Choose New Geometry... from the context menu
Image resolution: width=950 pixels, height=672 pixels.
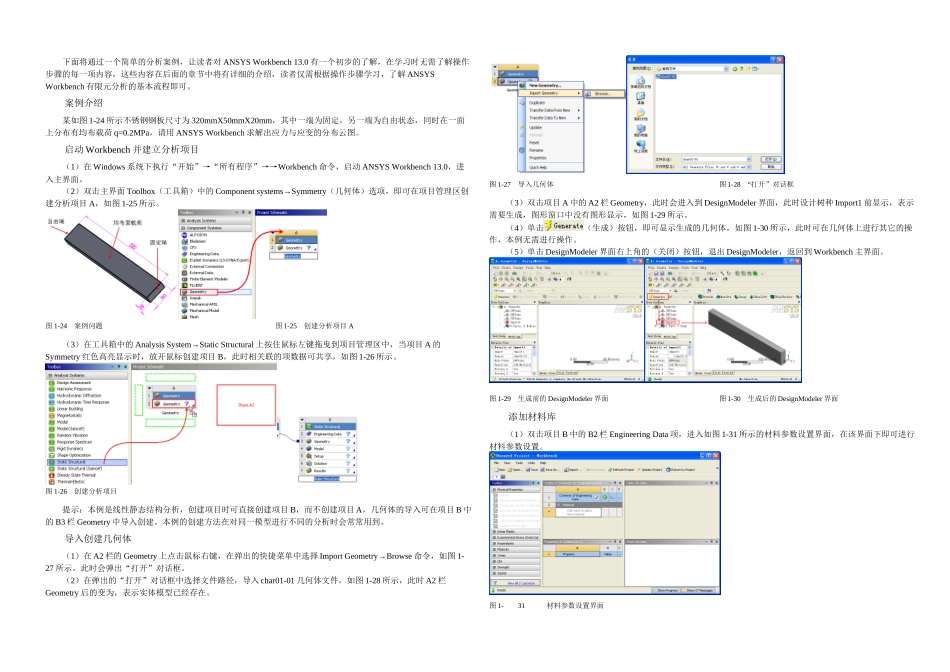[x=551, y=85]
